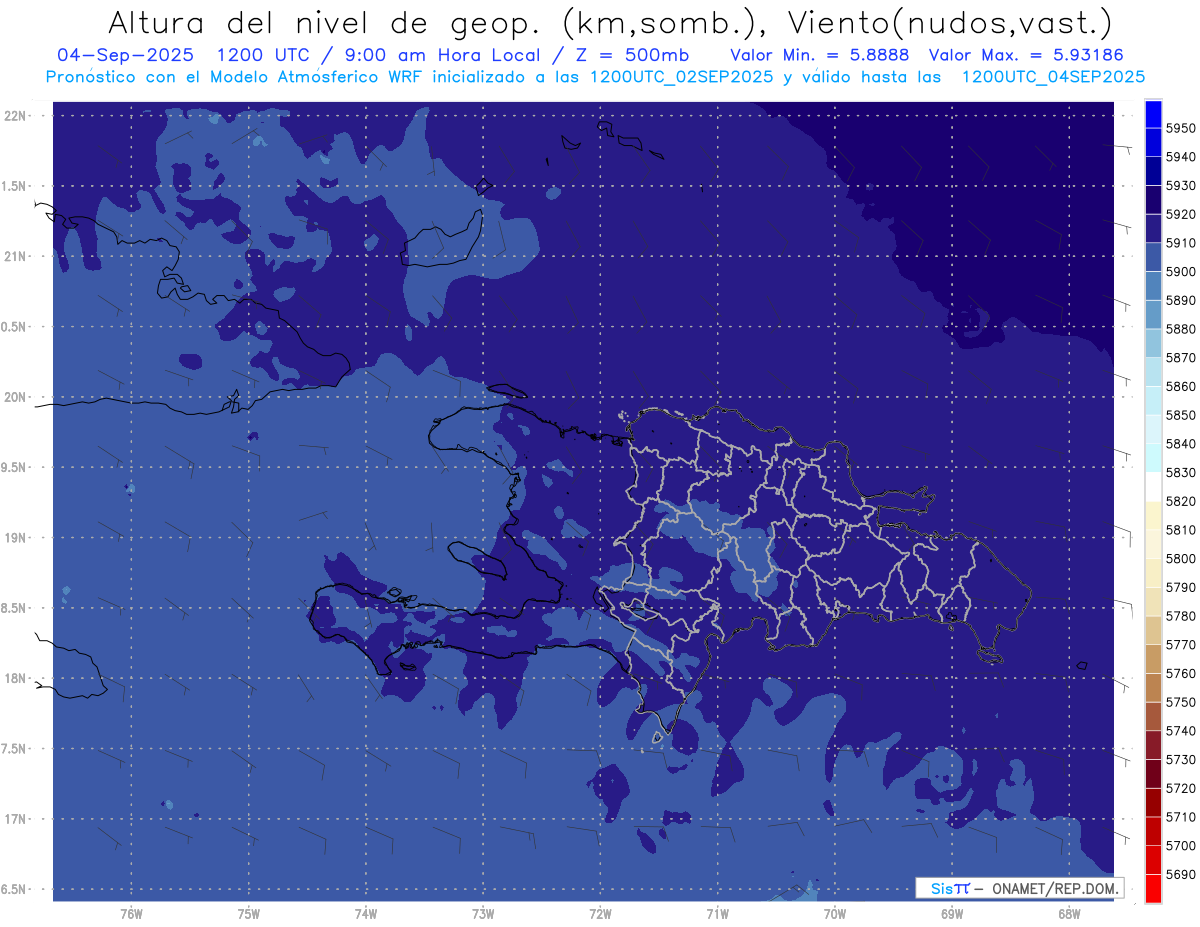Click the 5900 legend value
1200x927 pixels.
(x=1180, y=272)
